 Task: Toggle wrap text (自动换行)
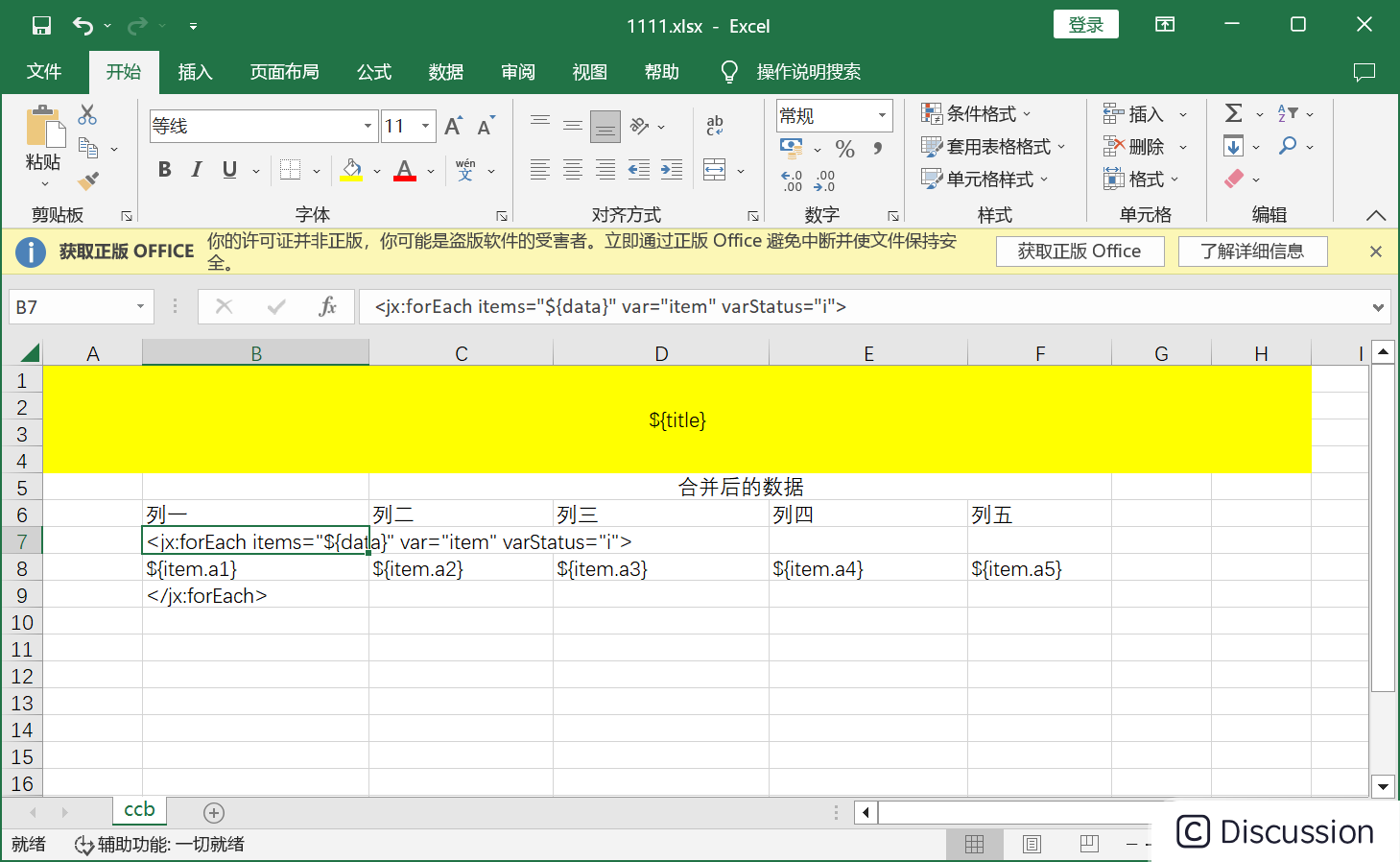click(713, 126)
